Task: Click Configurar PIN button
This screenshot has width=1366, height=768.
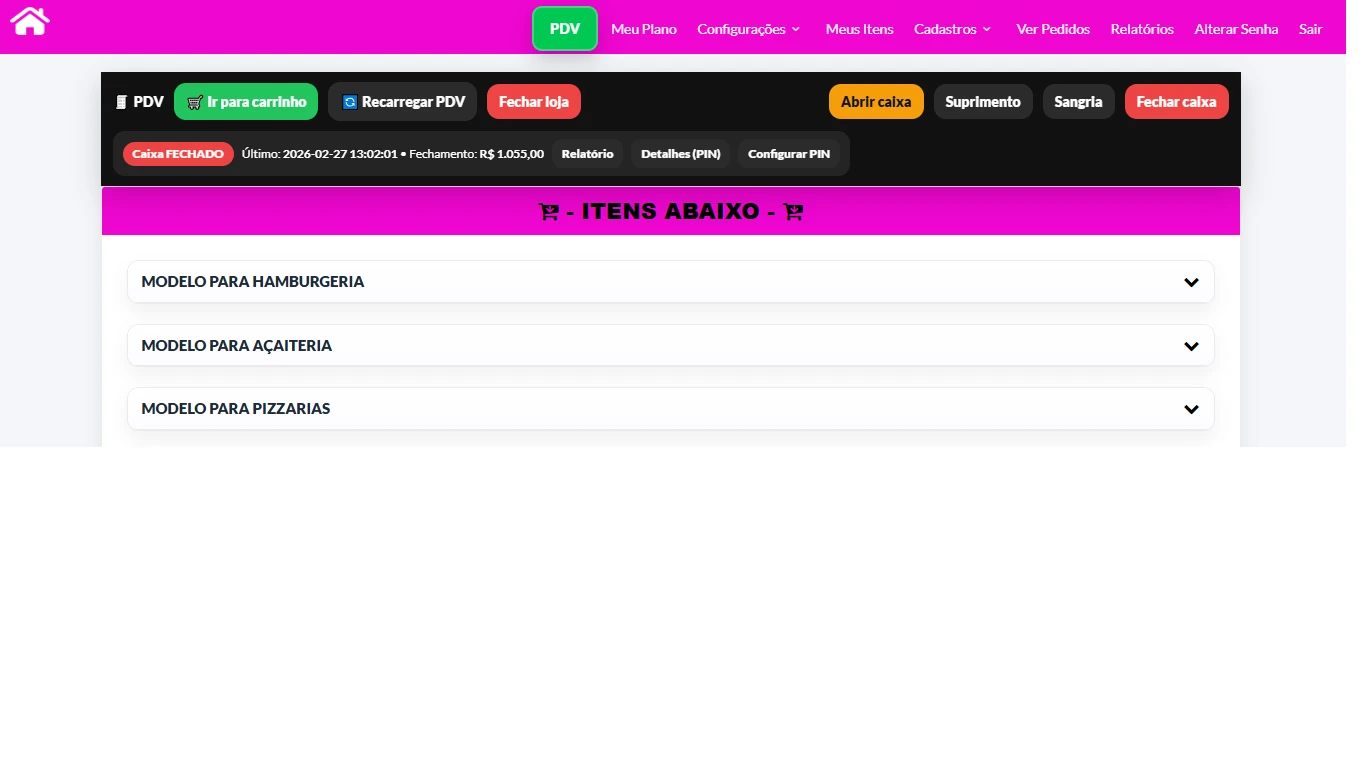Action: pyautogui.click(x=789, y=154)
